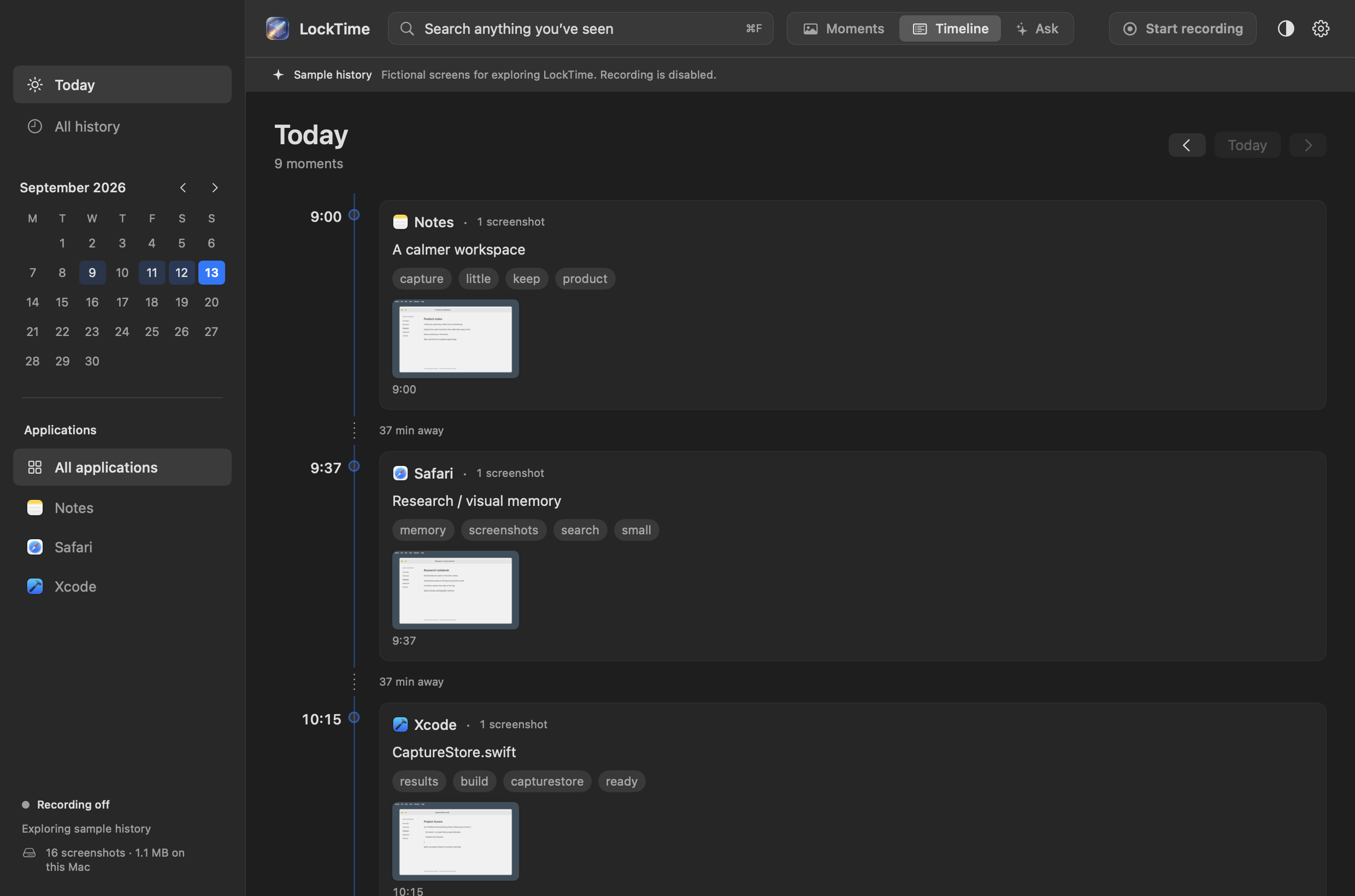
Task: Click the 'build' tag chip
Action: tap(474, 781)
